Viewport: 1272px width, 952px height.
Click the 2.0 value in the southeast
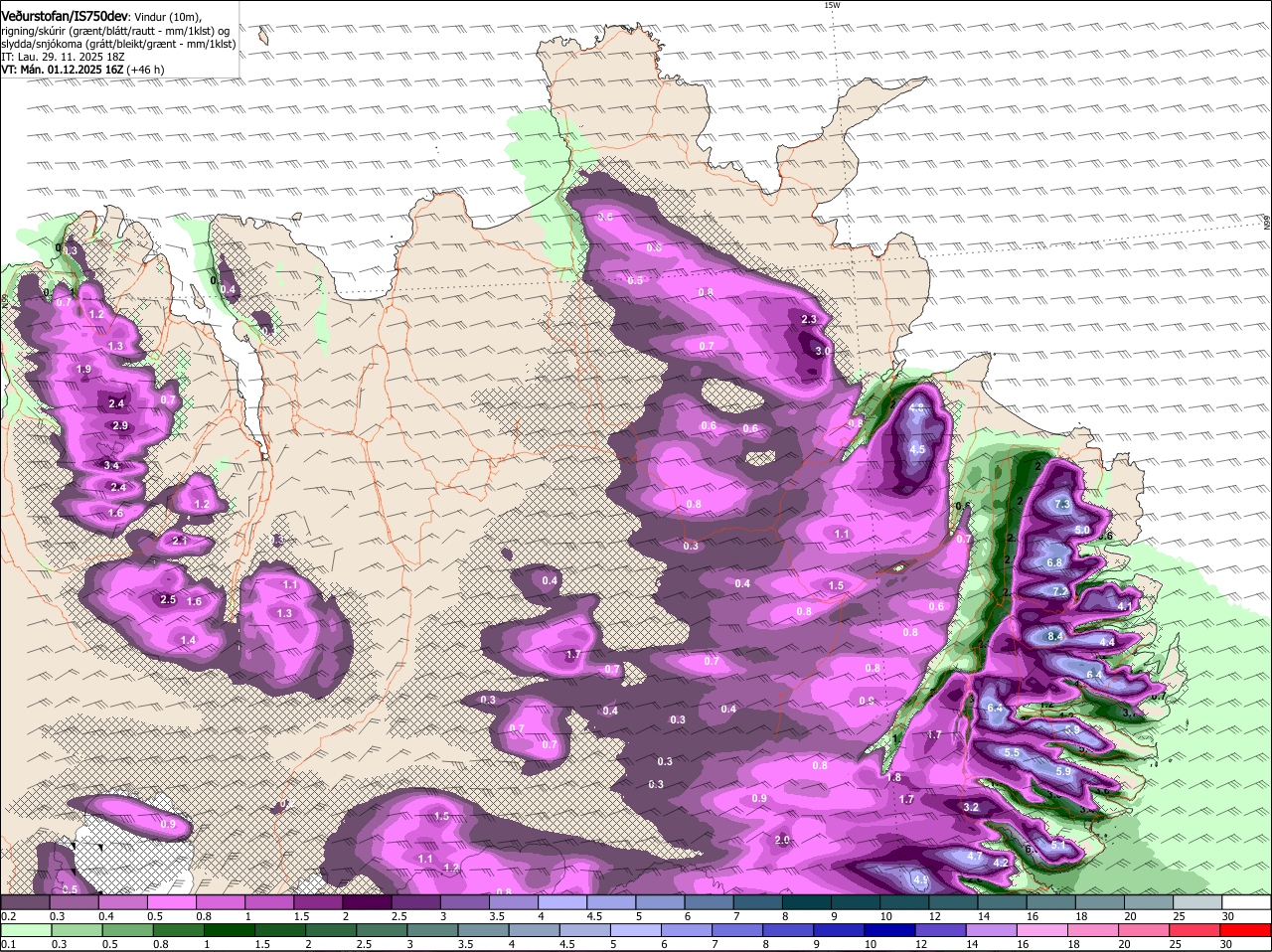(782, 840)
